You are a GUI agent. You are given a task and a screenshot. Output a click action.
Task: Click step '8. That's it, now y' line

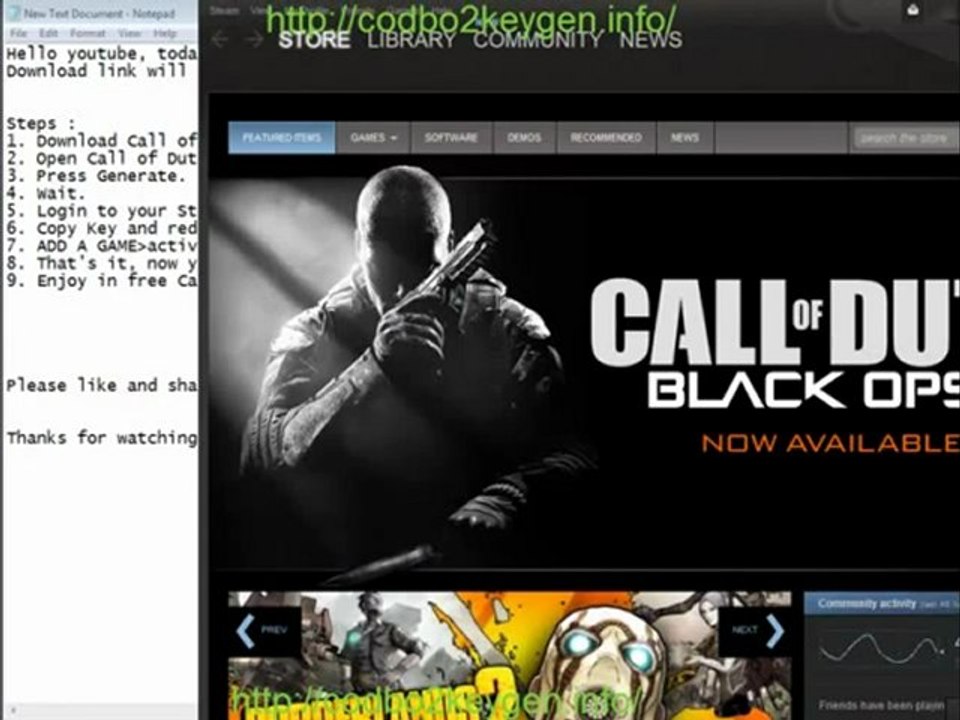tap(101, 263)
